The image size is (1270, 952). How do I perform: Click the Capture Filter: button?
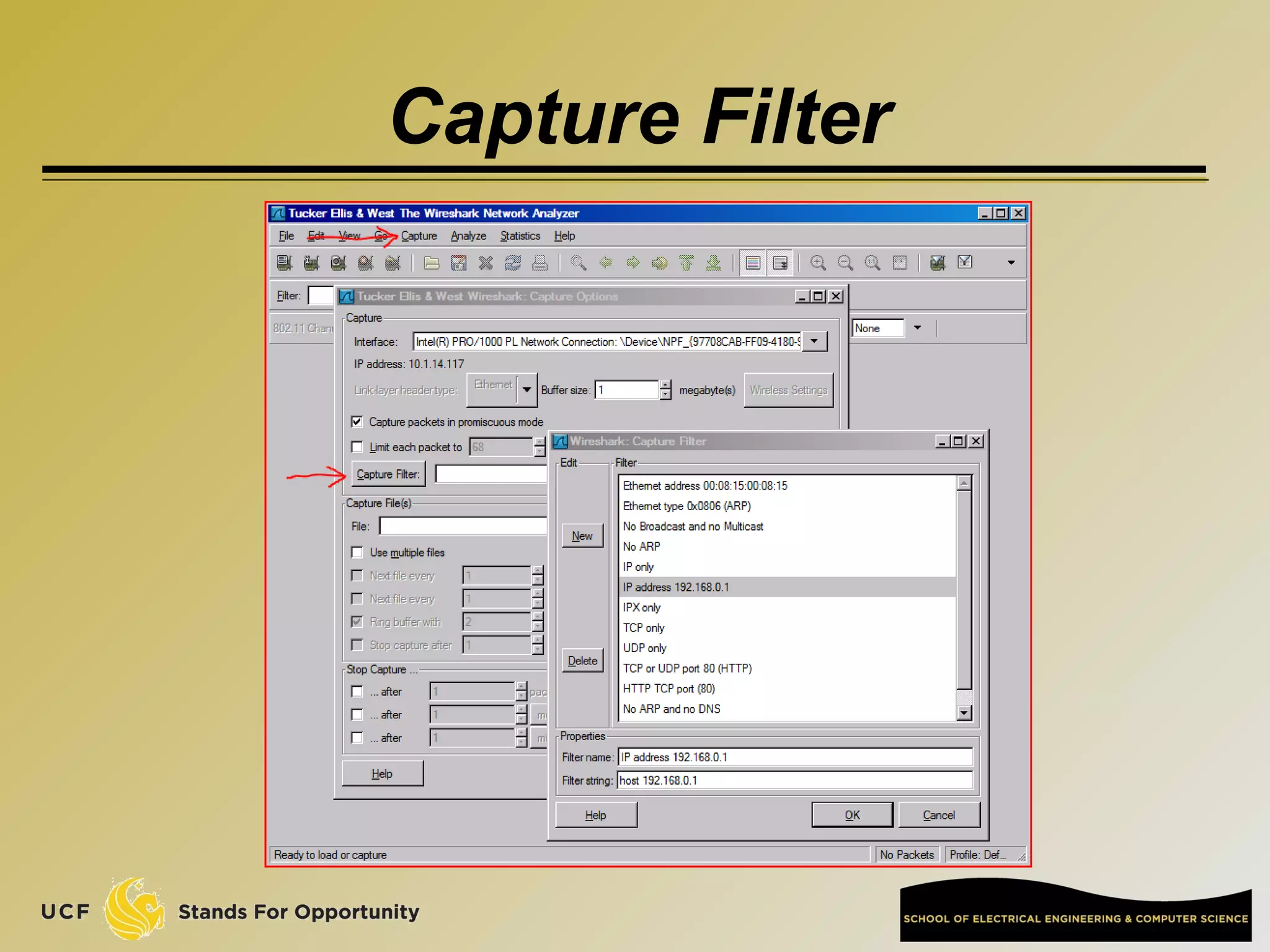click(388, 474)
